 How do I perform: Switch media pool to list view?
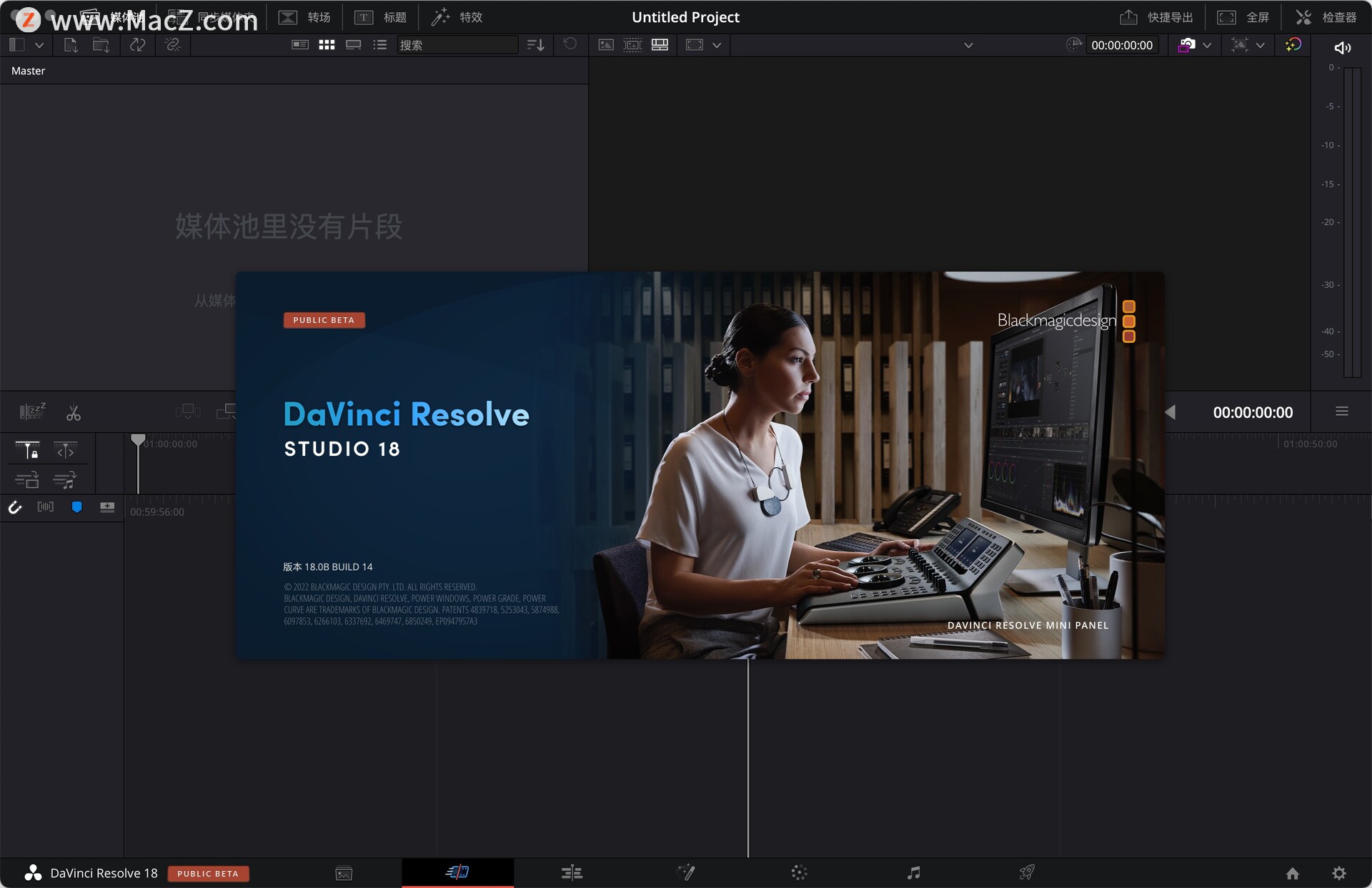[379, 45]
